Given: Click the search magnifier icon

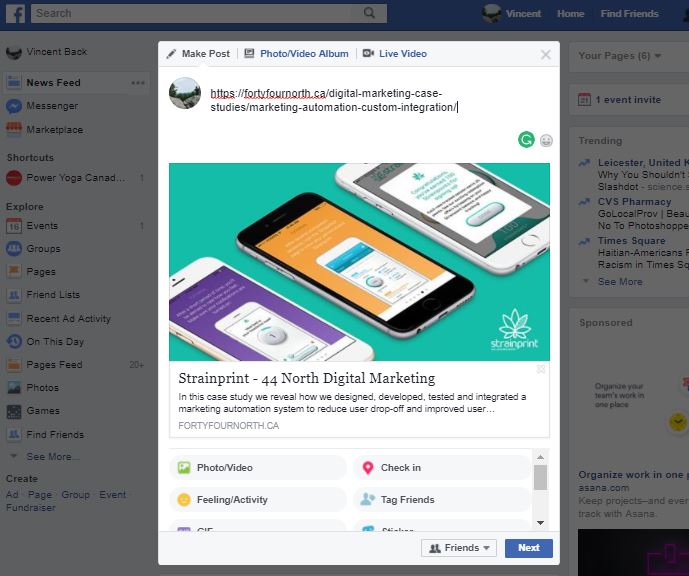Looking at the screenshot, I should click(x=370, y=13).
